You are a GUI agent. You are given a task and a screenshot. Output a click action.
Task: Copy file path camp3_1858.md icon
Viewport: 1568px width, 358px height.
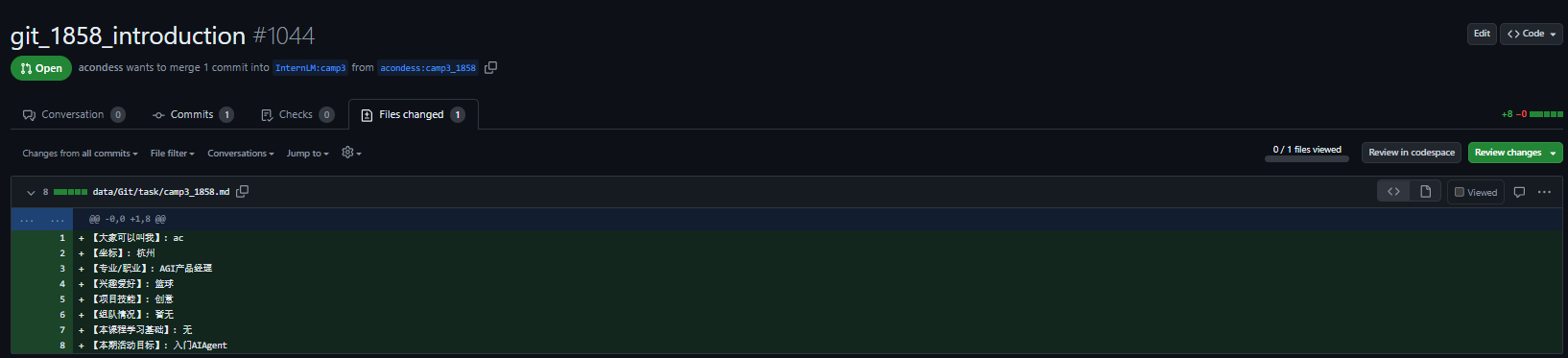coord(243,191)
